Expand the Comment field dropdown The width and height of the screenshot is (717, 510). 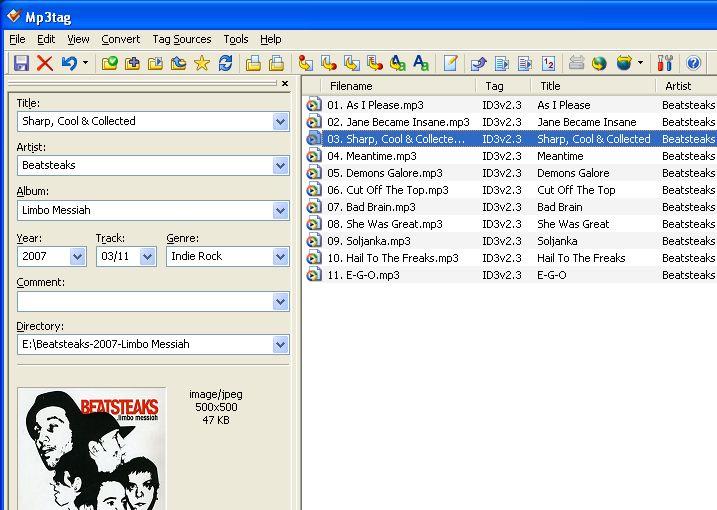click(x=281, y=302)
